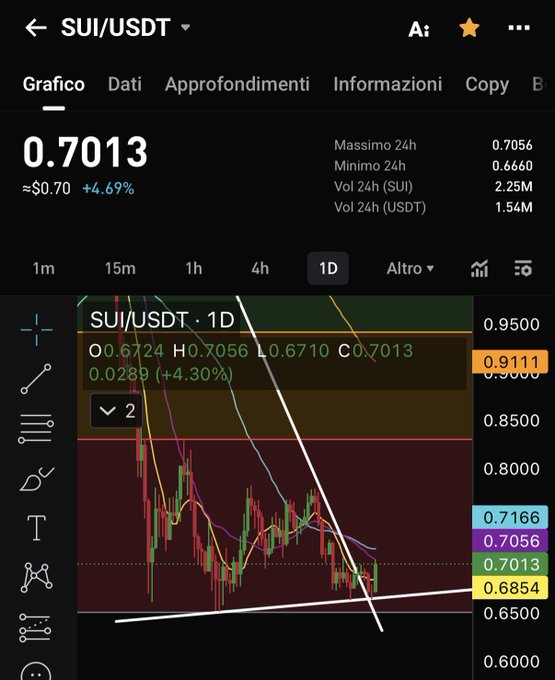This screenshot has height=680, width=555.
Task: Open the chart settings icon
Action: click(523, 268)
